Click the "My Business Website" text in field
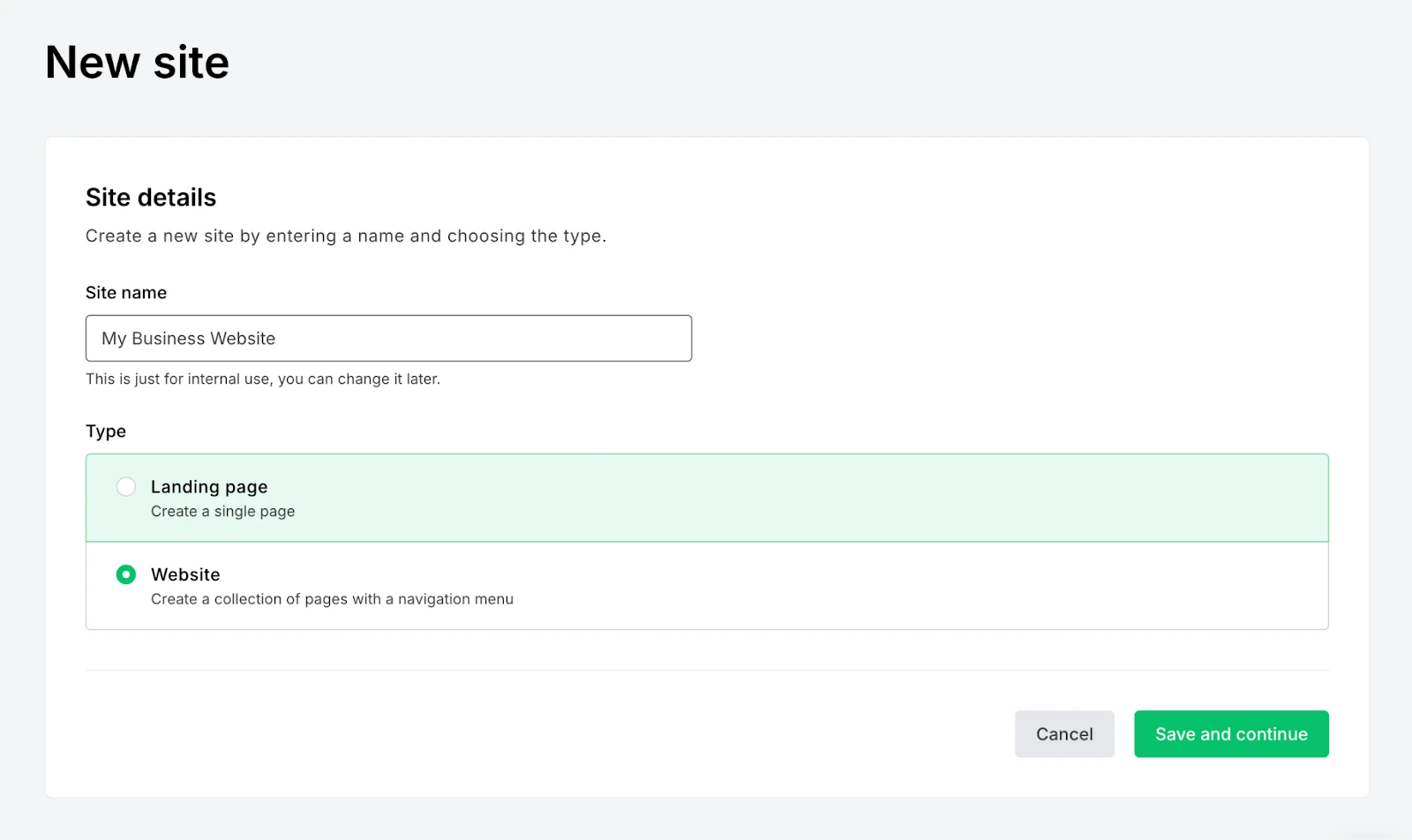The image size is (1412, 840). pyautogui.click(x=189, y=339)
